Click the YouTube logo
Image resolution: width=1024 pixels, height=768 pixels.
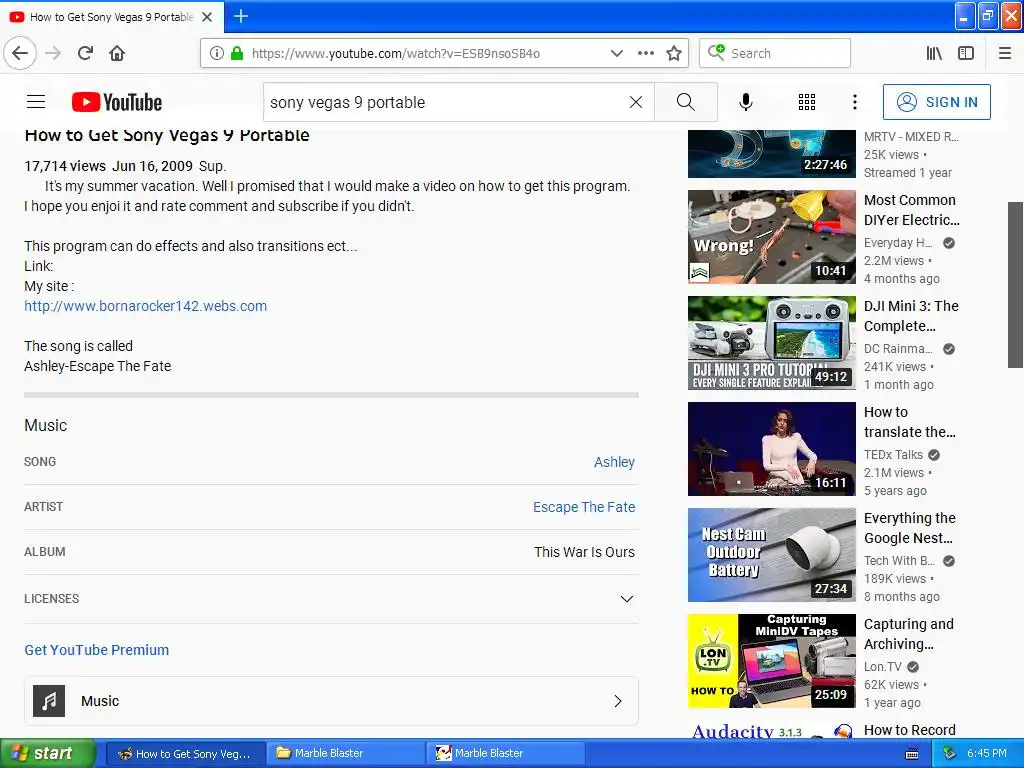pyautogui.click(x=117, y=102)
